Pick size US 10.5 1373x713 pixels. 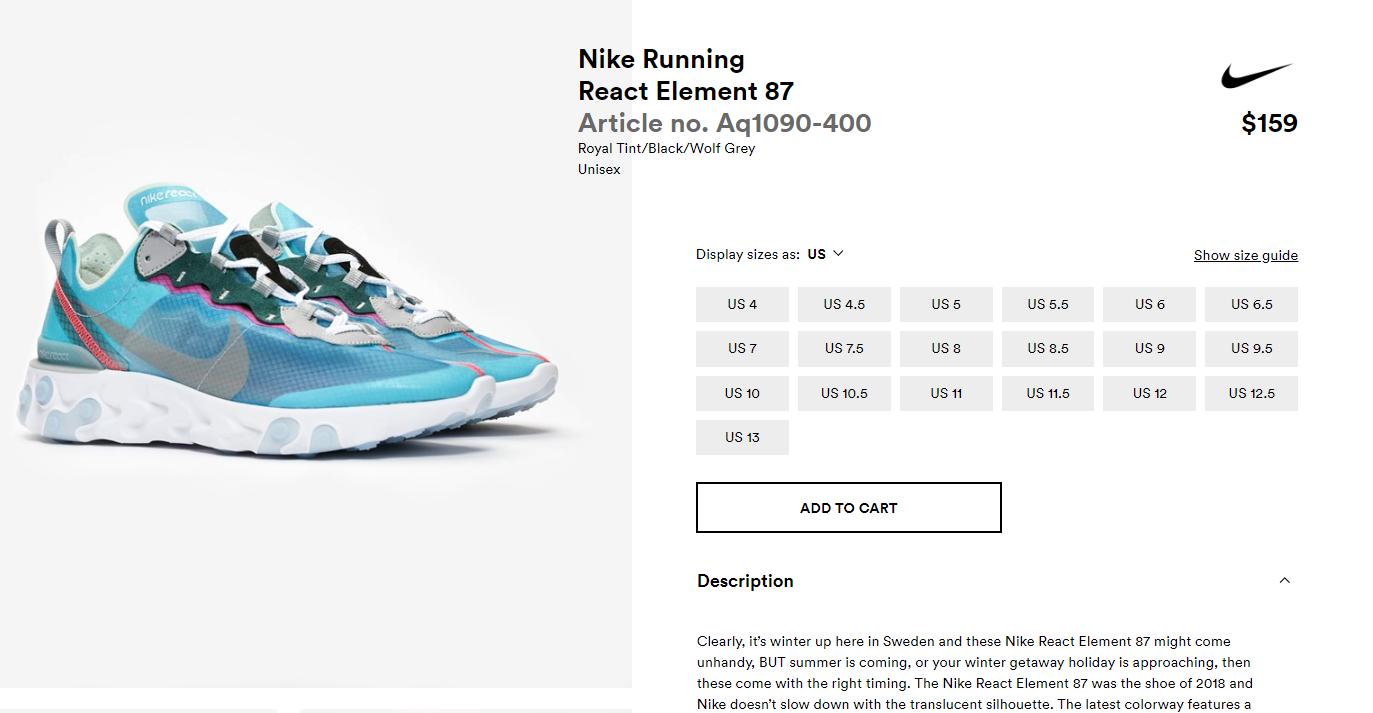pyautogui.click(x=844, y=393)
